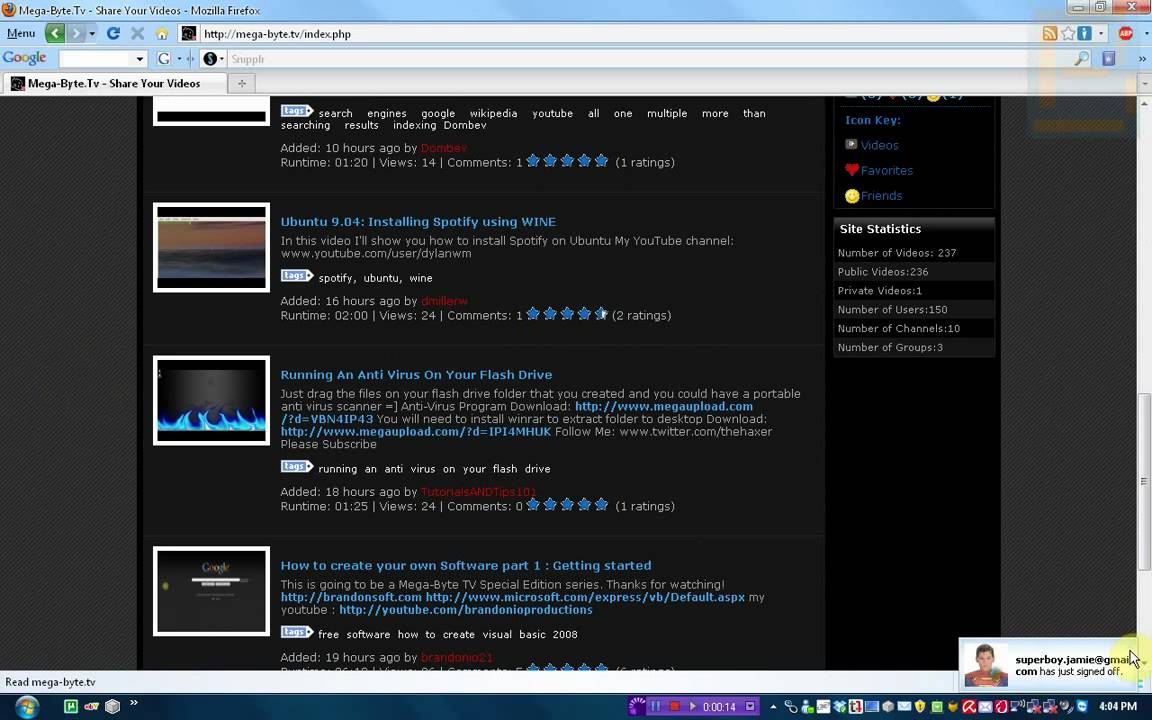The height and width of the screenshot is (720, 1152).
Task: Open the screen recorder dropdown in taskbar
Action: 750,707
